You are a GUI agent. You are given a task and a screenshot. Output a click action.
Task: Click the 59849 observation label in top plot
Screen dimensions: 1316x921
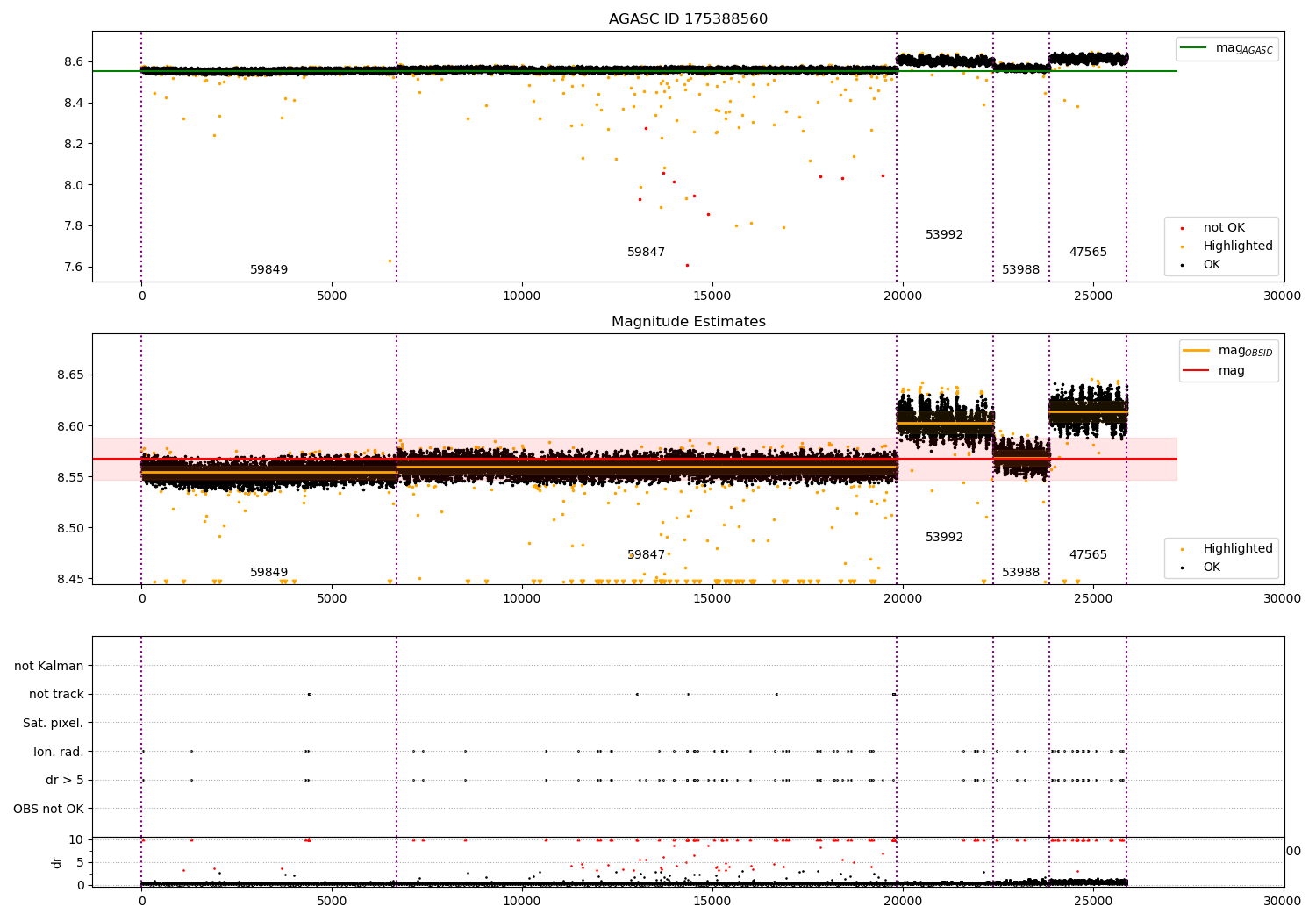point(268,270)
